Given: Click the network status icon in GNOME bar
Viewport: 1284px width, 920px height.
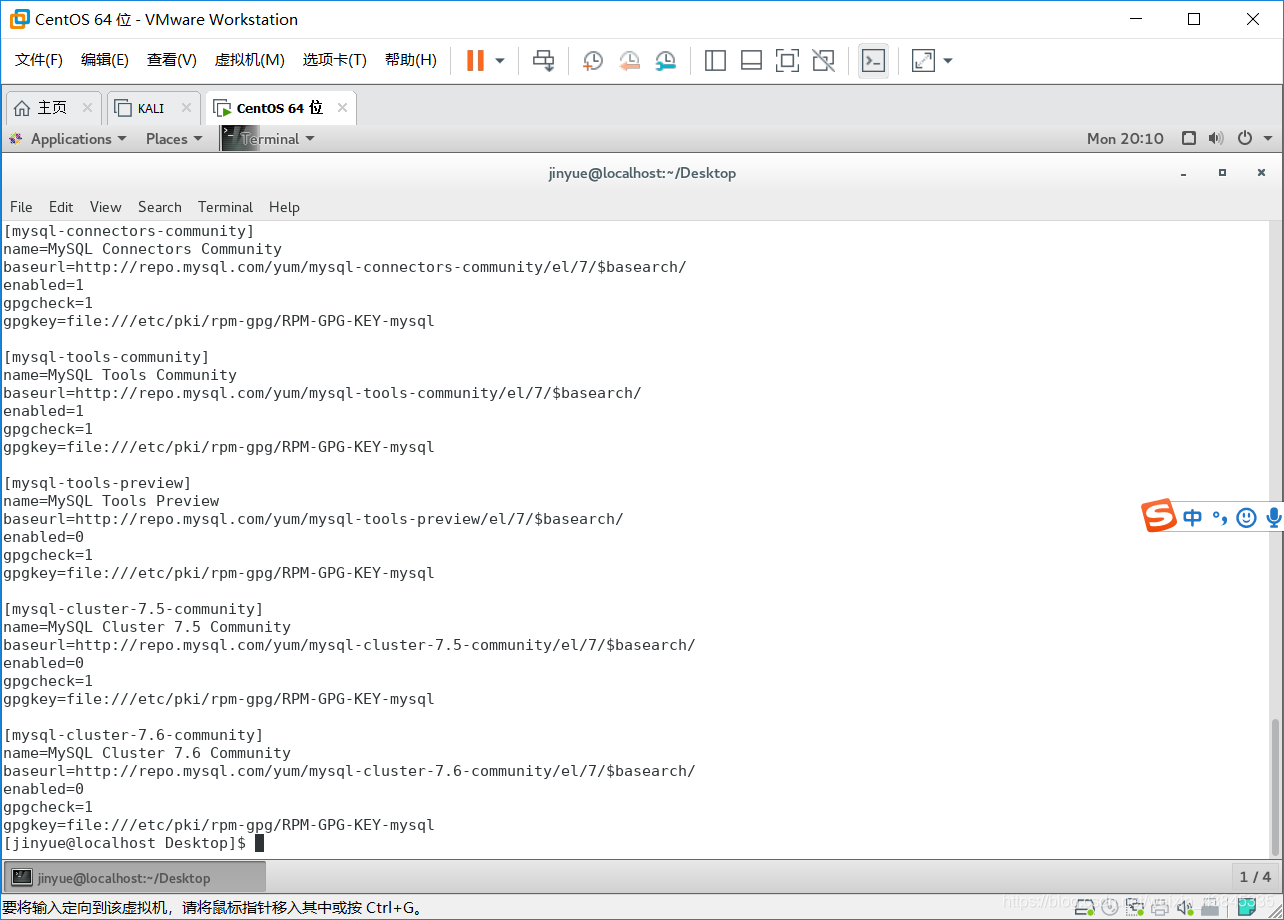Looking at the screenshot, I should pyautogui.click(x=1189, y=139).
